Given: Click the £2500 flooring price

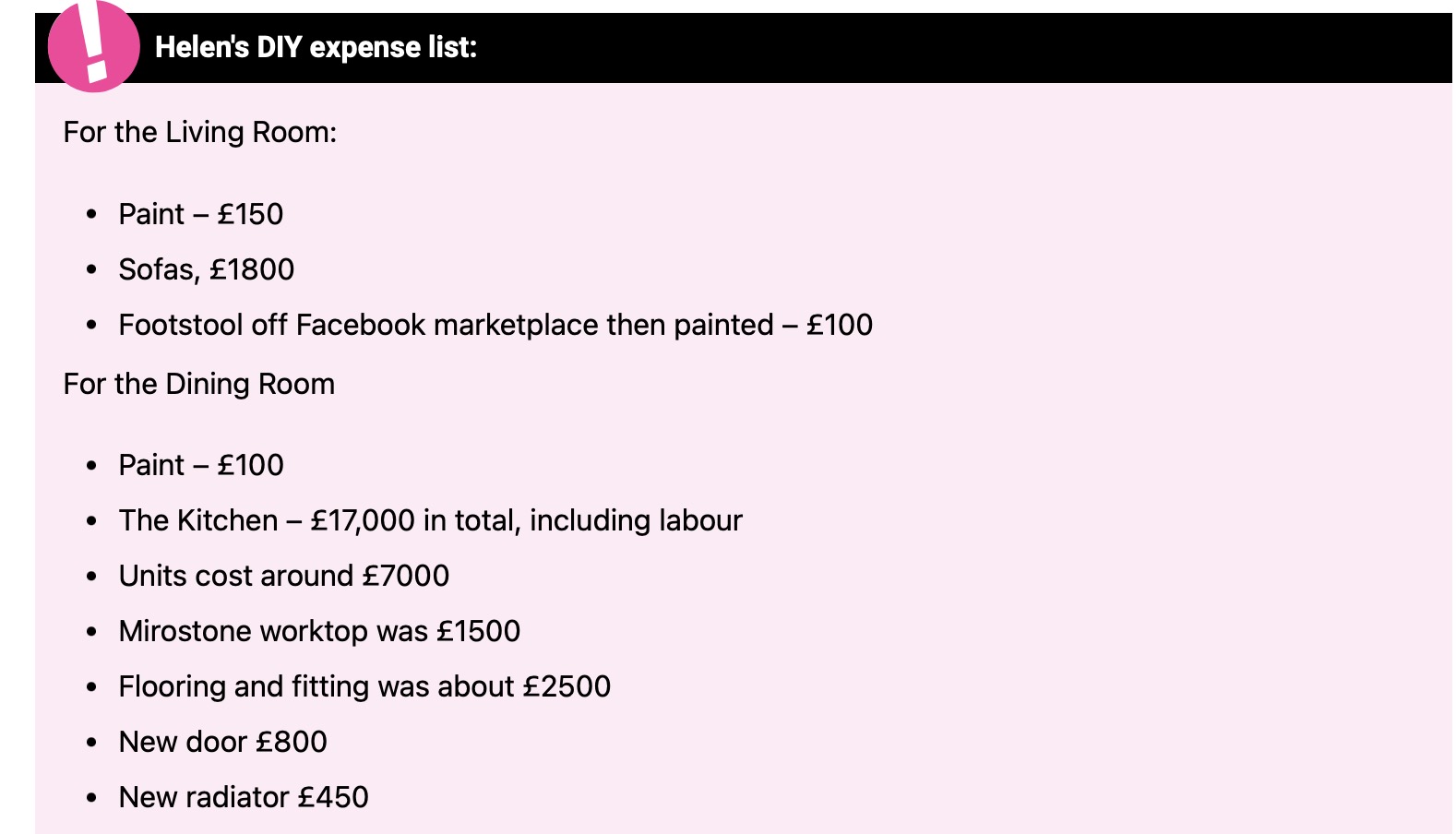Looking at the screenshot, I should pos(567,686).
